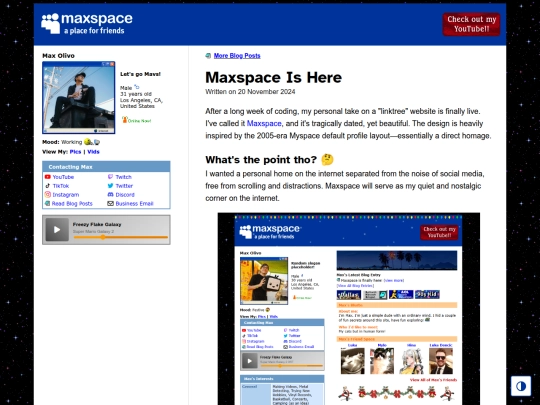Open the Instagram contact link

(66, 195)
